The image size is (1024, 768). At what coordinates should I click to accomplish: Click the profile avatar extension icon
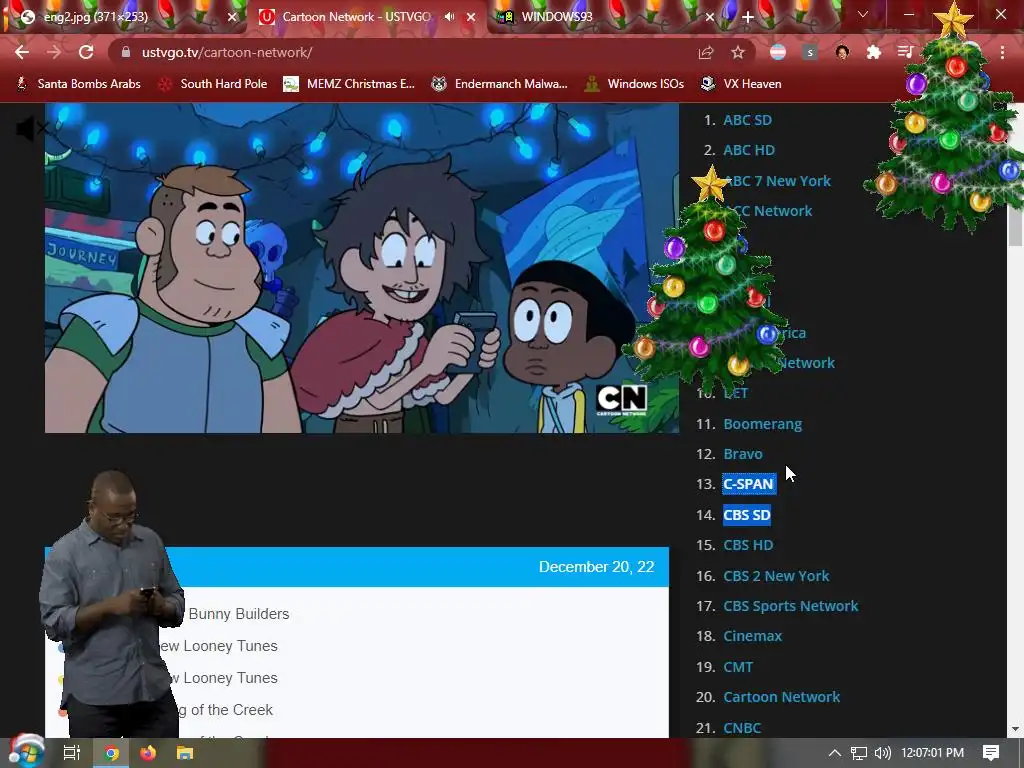coord(842,52)
